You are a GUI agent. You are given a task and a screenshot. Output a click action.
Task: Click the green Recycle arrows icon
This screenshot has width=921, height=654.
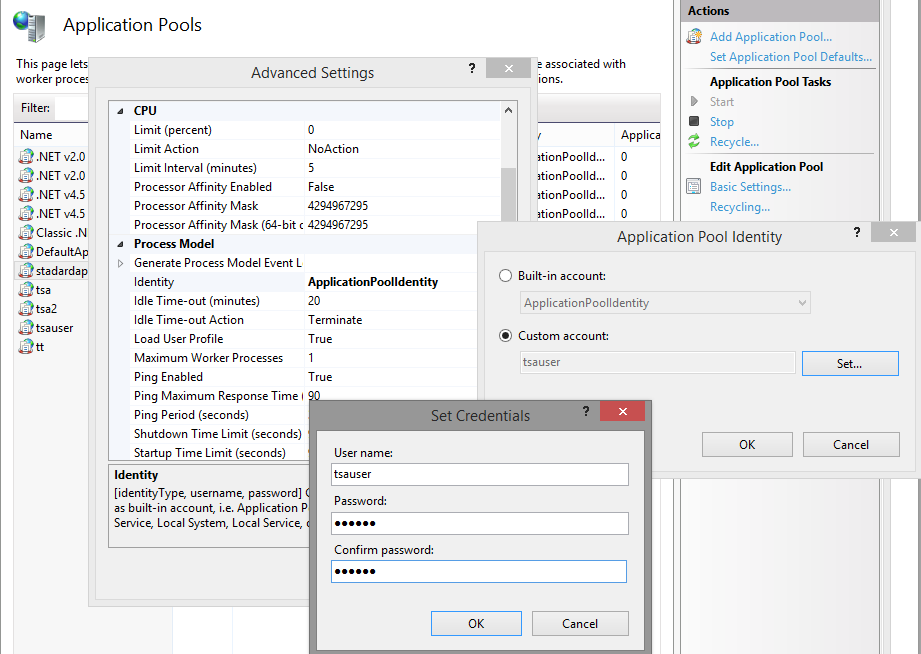(694, 141)
